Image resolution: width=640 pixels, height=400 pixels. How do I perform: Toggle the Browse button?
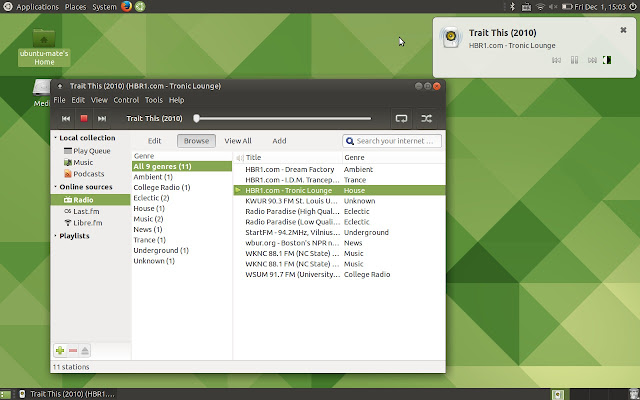click(x=196, y=141)
